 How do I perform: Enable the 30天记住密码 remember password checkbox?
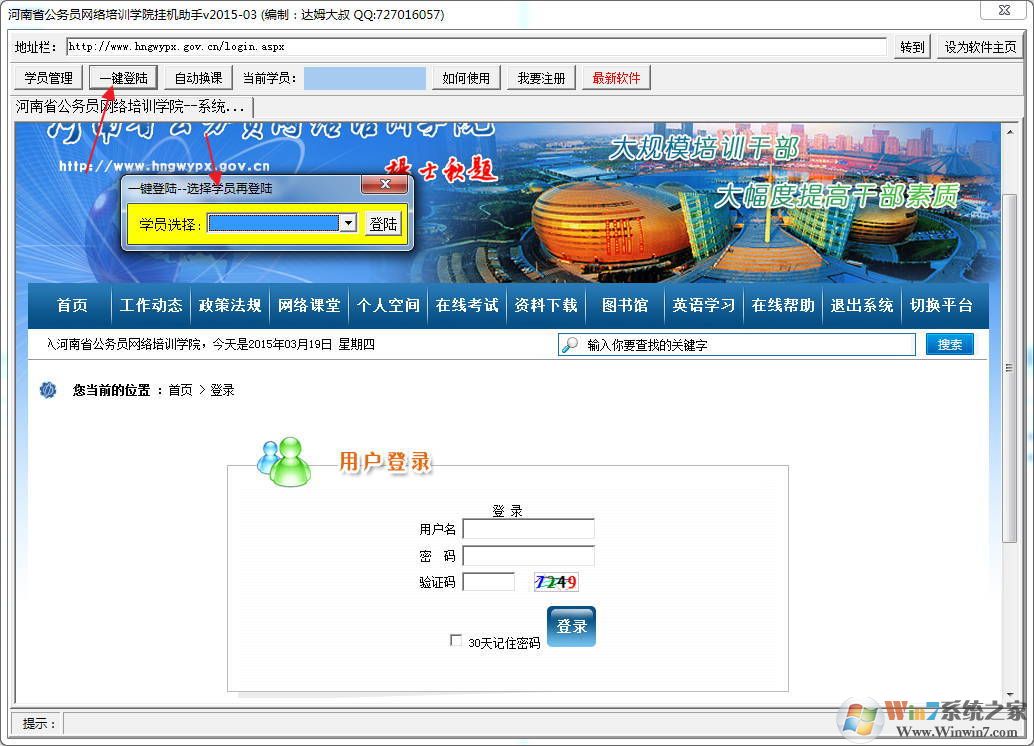[x=456, y=641]
